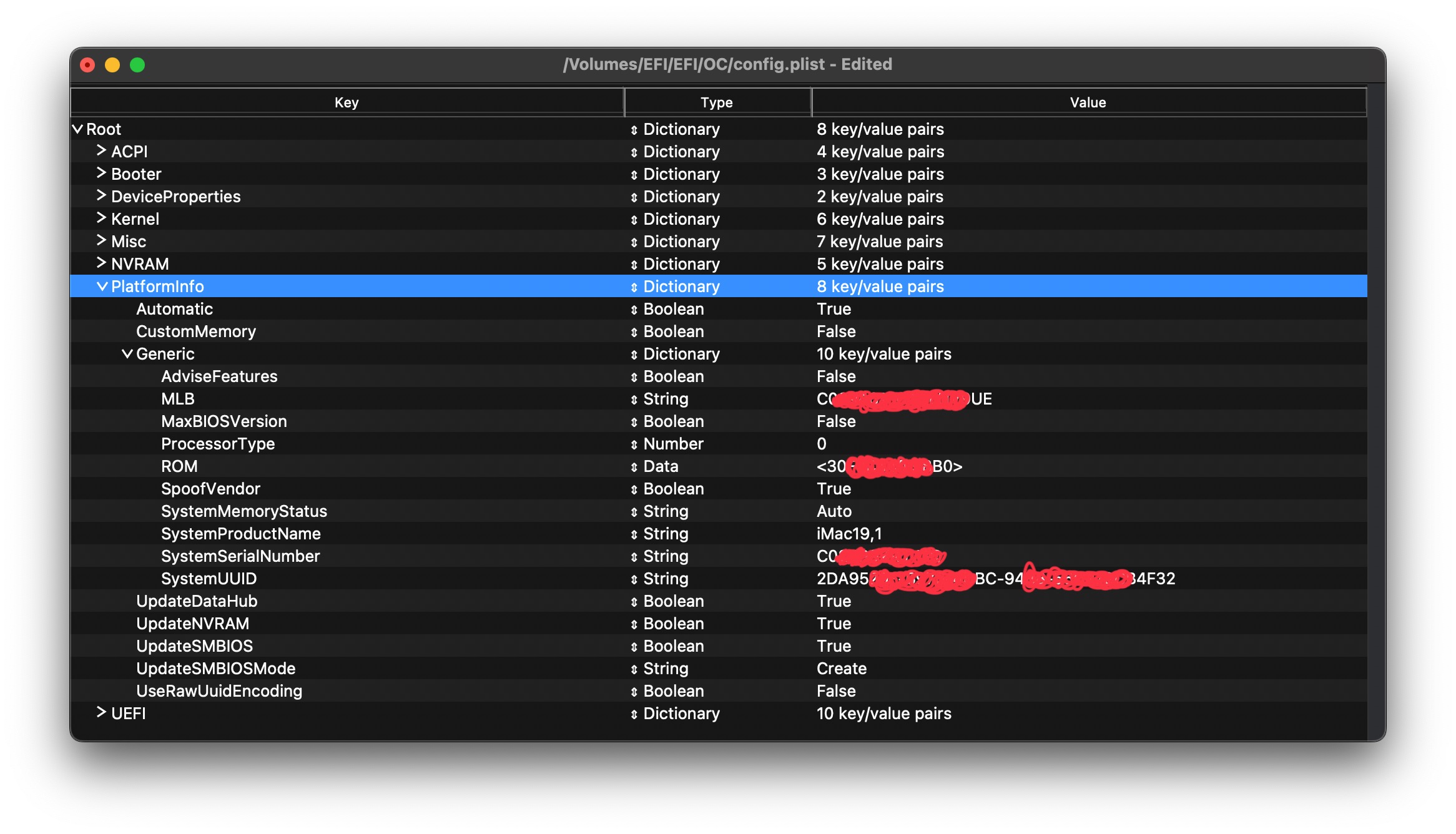The width and height of the screenshot is (1456, 834).
Task: Click the Value column header
Action: point(1088,102)
